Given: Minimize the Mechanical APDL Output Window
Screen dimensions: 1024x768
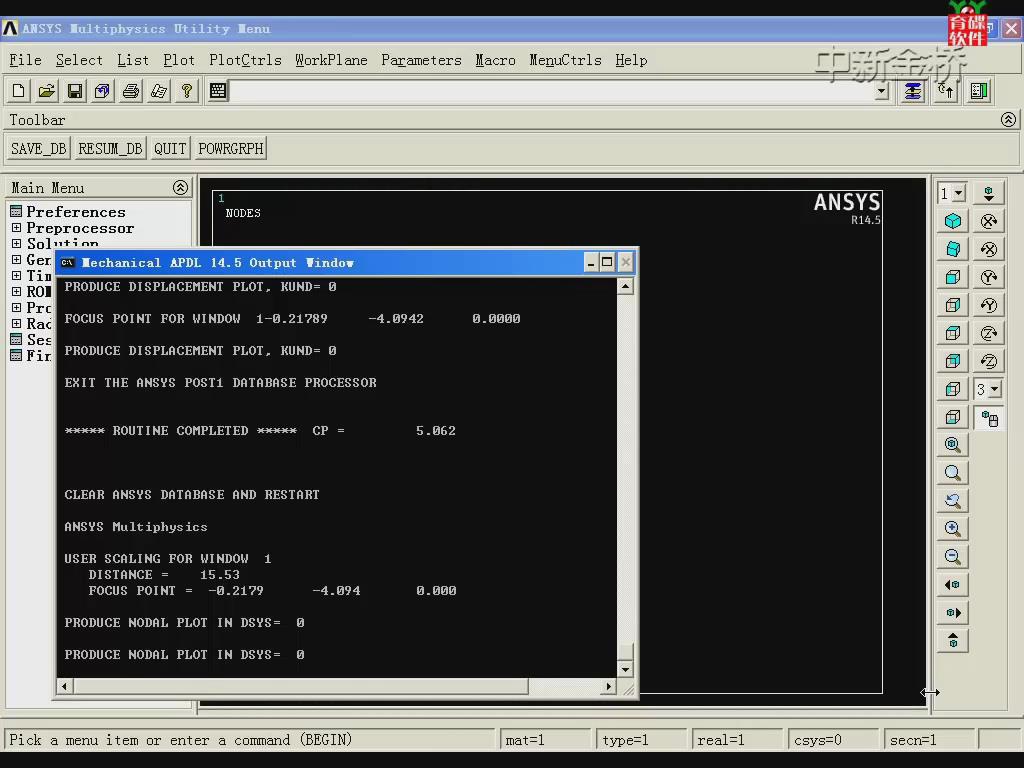Looking at the screenshot, I should tap(591, 263).
